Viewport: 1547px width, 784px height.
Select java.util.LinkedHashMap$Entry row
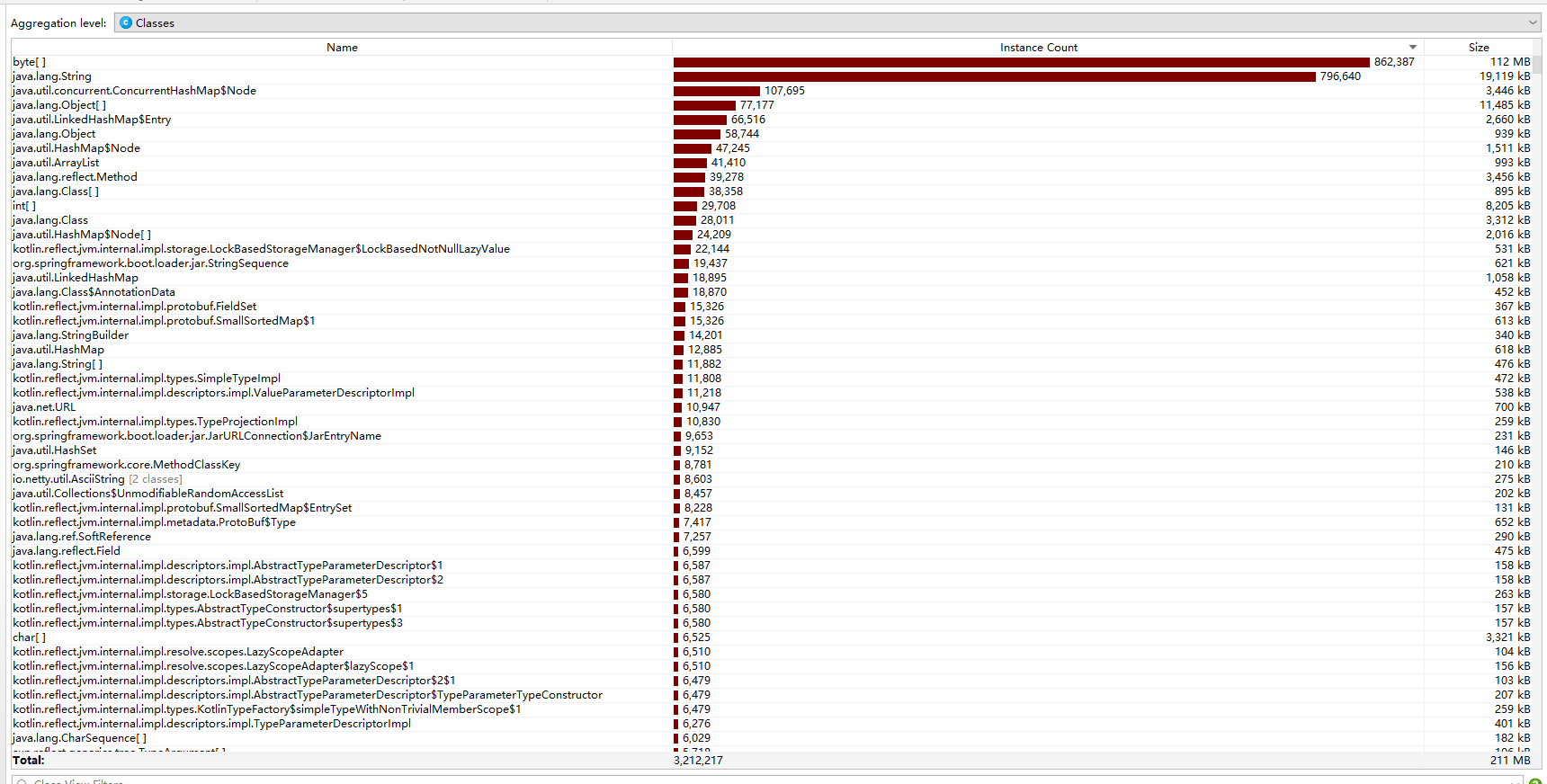coord(772,120)
